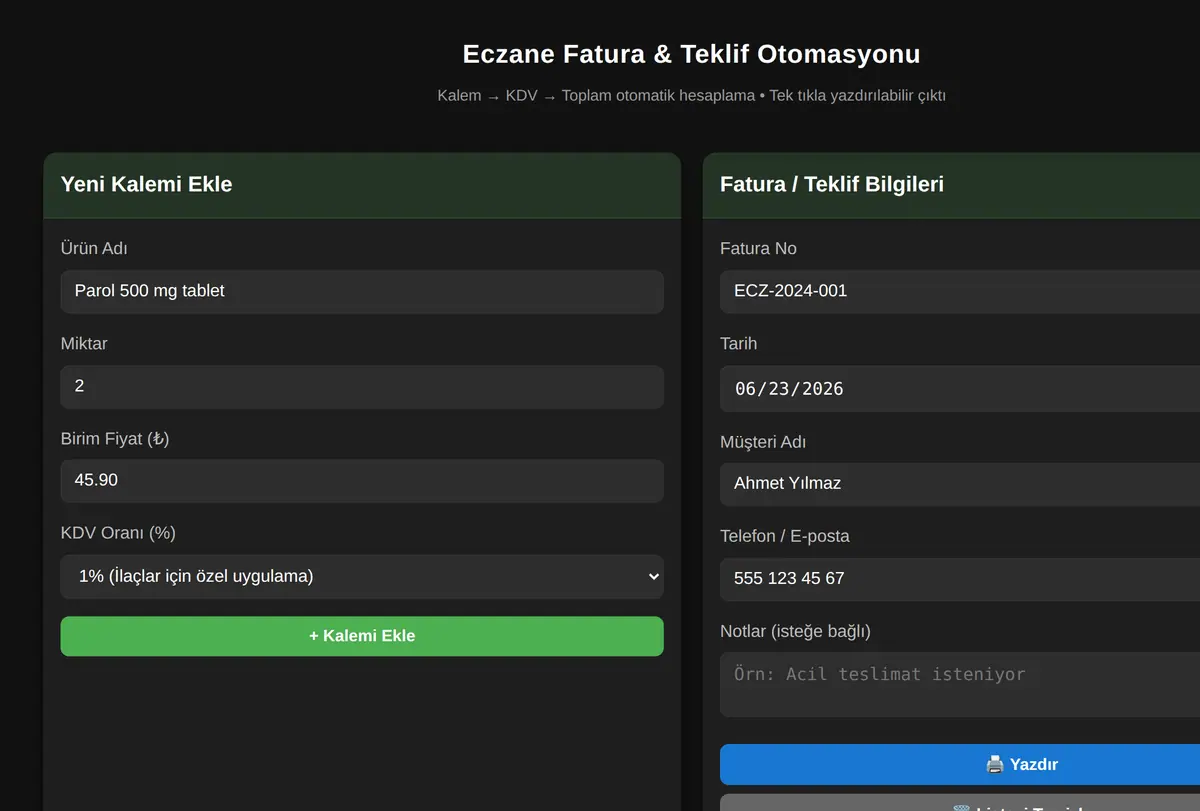Click the Ürün Adı label

94,248
